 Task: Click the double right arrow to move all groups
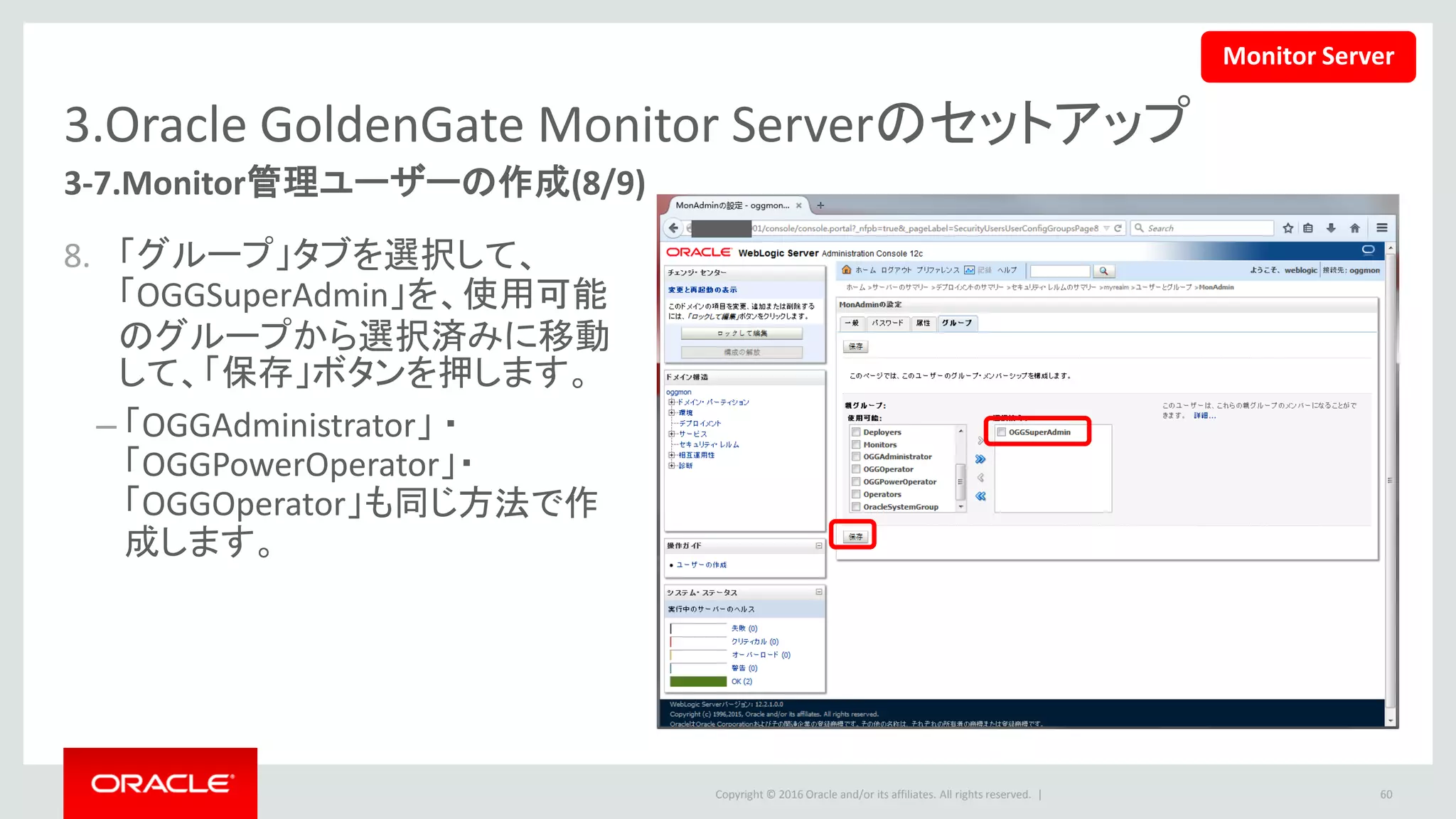click(980, 459)
